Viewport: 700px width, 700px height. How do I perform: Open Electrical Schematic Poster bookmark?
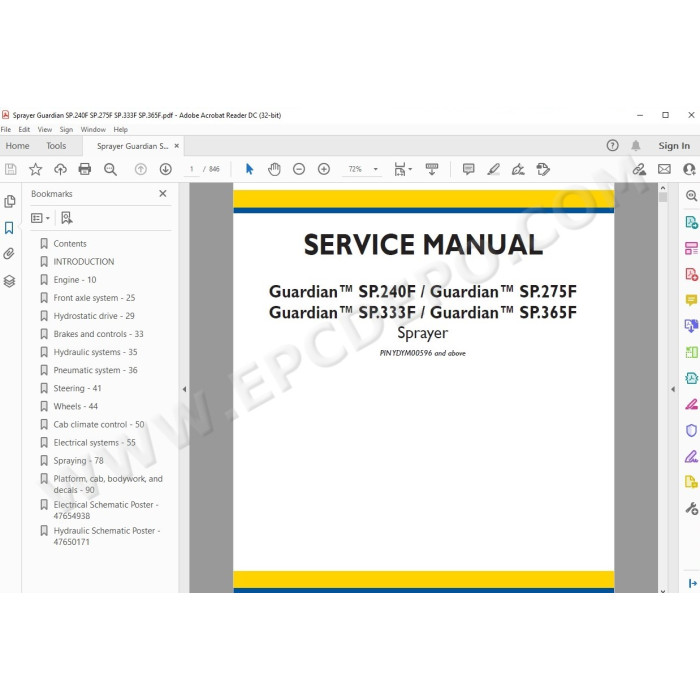point(106,510)
